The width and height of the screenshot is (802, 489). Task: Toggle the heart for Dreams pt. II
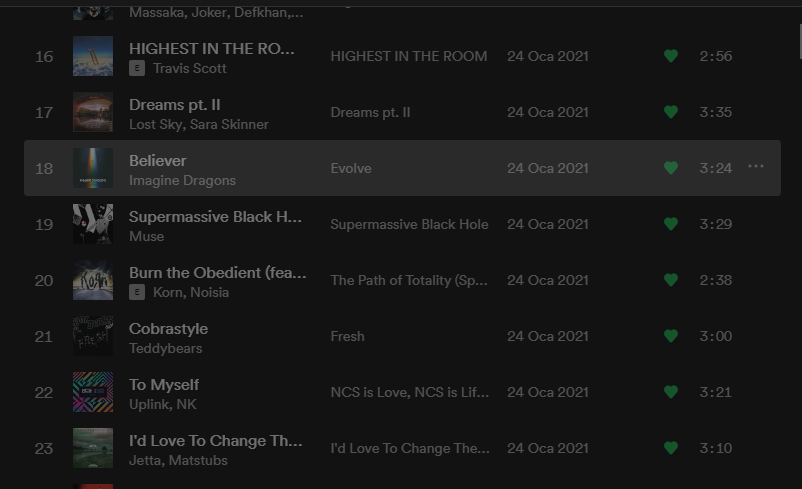coord(671,112)
